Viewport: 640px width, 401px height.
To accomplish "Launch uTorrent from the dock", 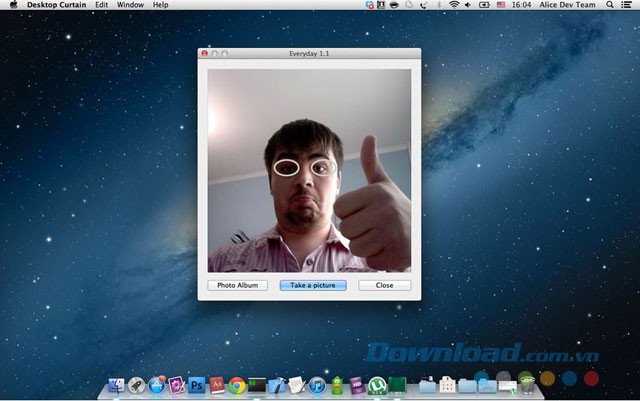I will [377, 385].
